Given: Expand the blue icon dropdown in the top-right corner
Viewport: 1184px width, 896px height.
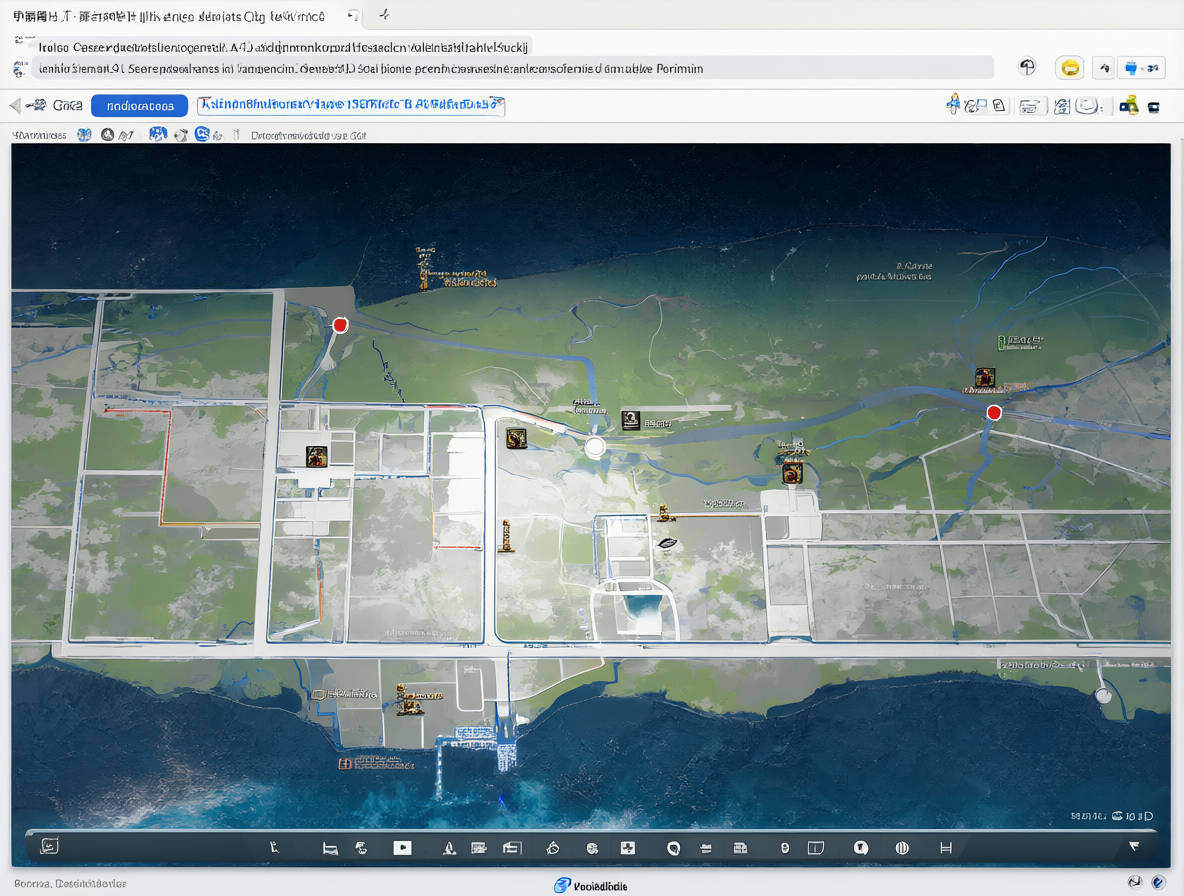Looking at the screenshot, I should coord(1141,68).
